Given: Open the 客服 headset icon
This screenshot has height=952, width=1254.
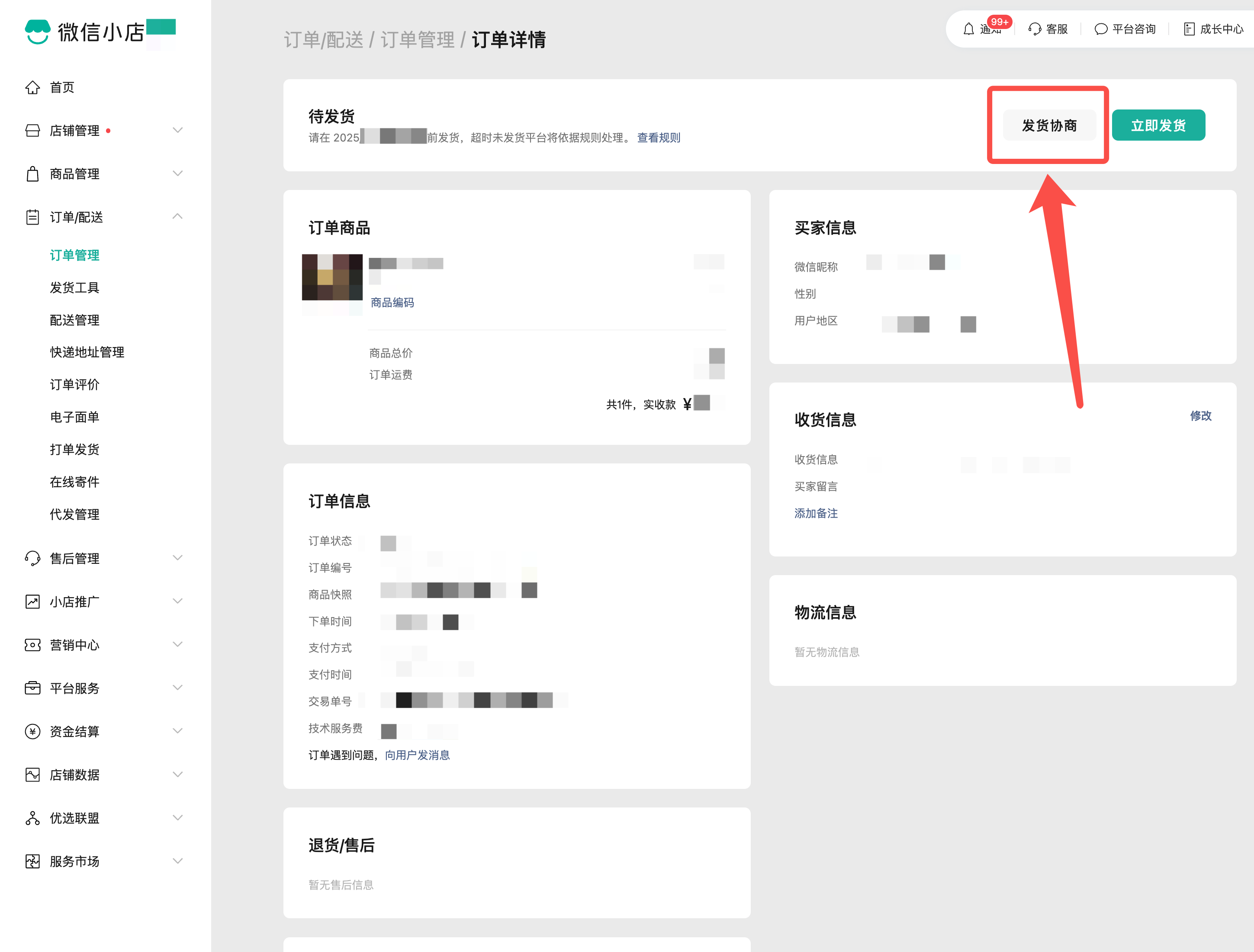Looking at the screenshot, I should pyautogui.click(x=1035, y=29).
